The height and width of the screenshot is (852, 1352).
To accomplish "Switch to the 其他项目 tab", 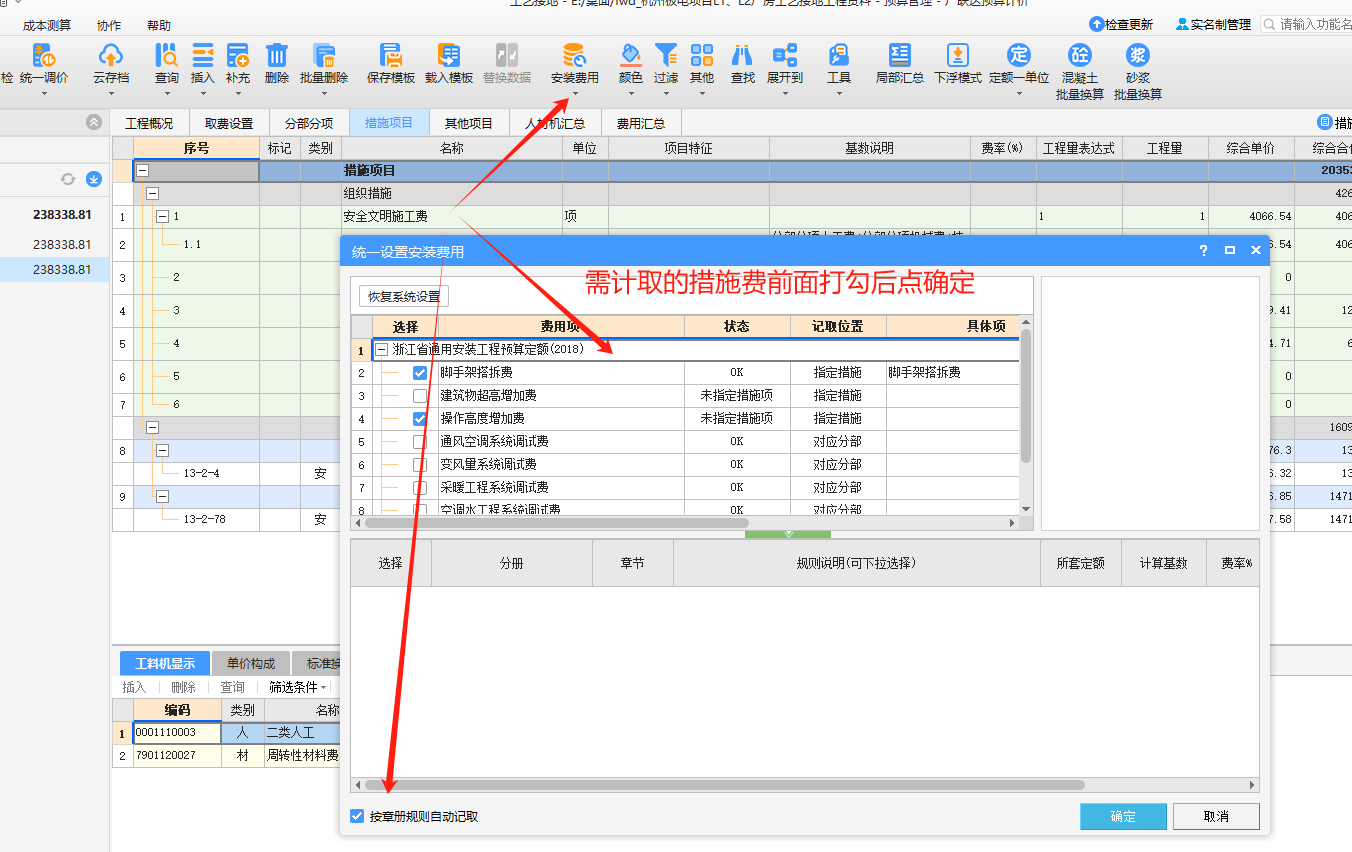I will 469,123.
